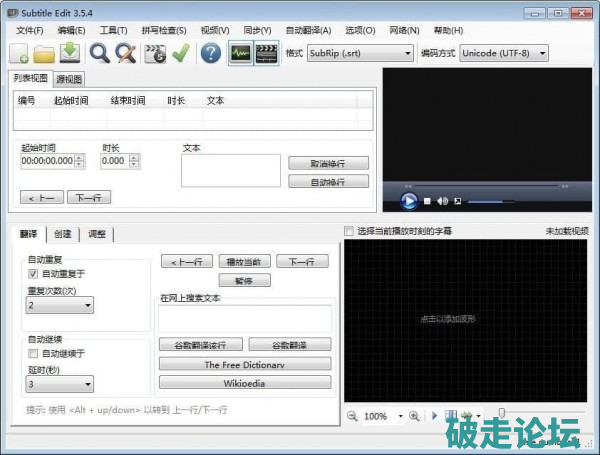Open the 视频(V) menu

point(214,31)
